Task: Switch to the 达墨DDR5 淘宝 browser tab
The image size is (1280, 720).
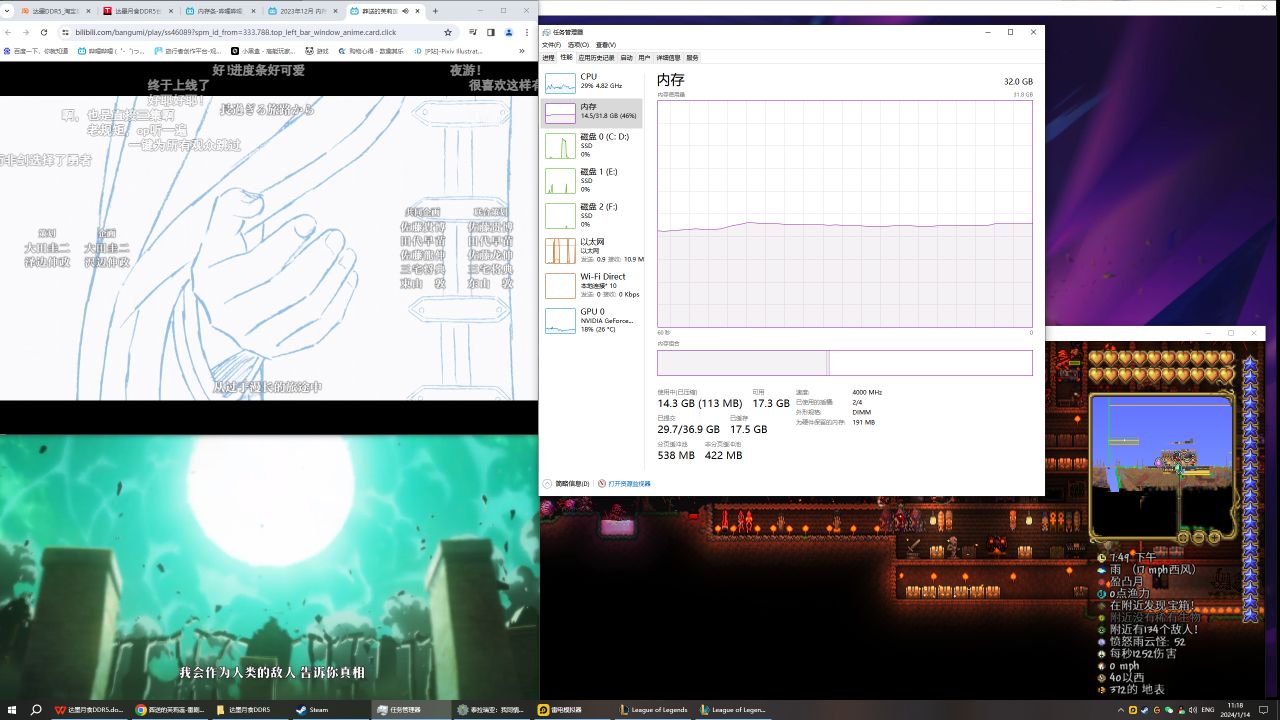Action: (57, 11)
